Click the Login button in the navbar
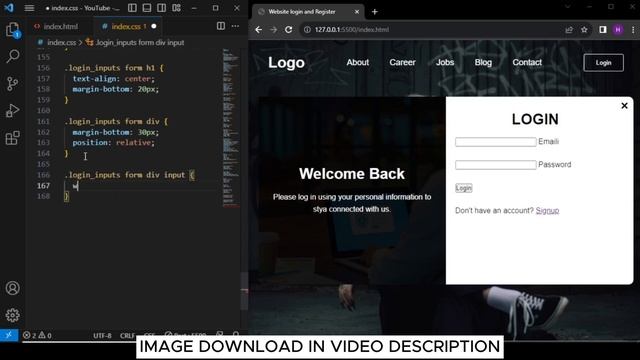640x360 pixels. pyautogui.click(x=603, y=63)
